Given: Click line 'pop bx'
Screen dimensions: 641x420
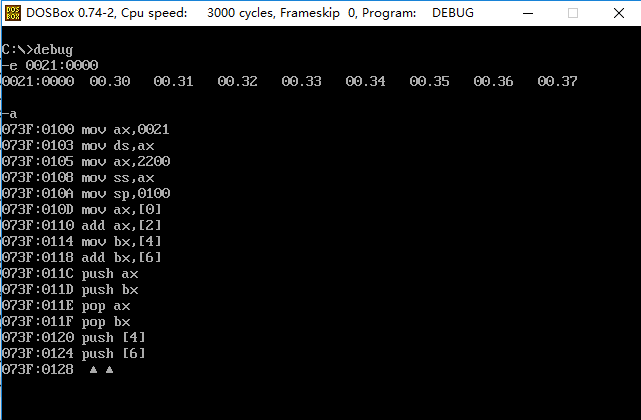Looking at the screenshot, I should [66, 321].
